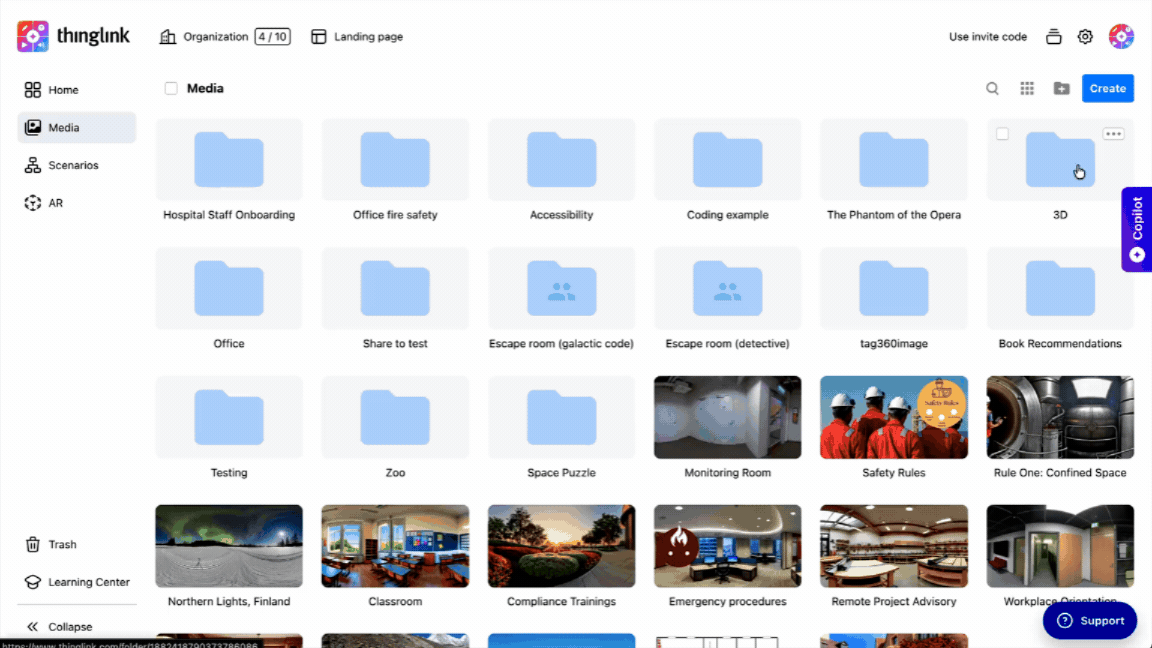Toggle the select-all Media checkbox
The width and height of the screenshot is (1152, 648).
171,88
